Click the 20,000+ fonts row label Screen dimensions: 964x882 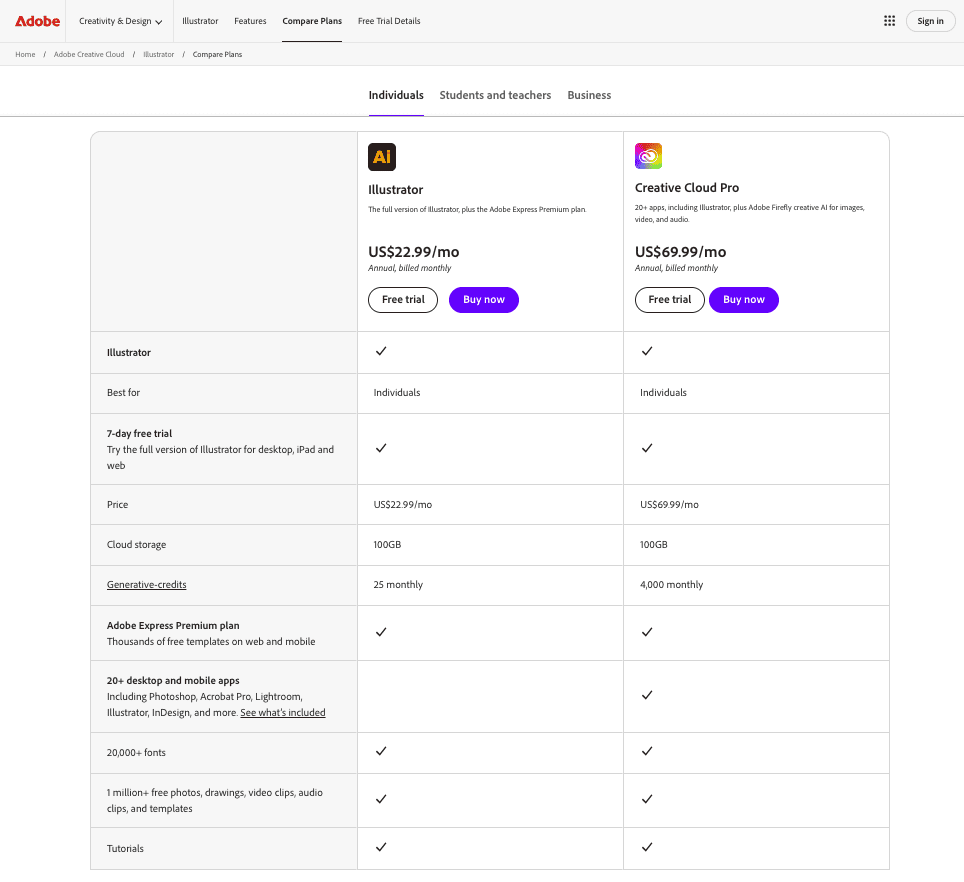(136, 752)
